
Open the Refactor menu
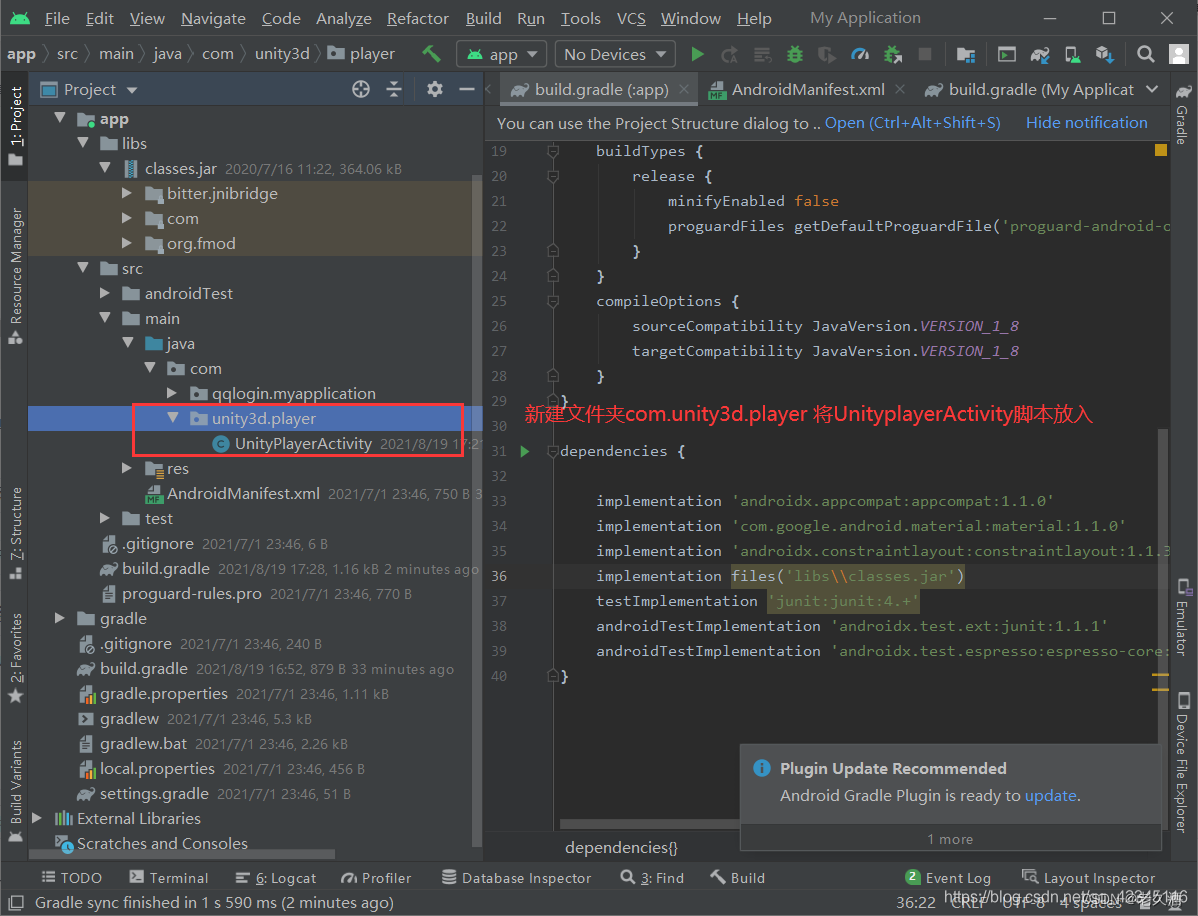[x=417, y=18]
